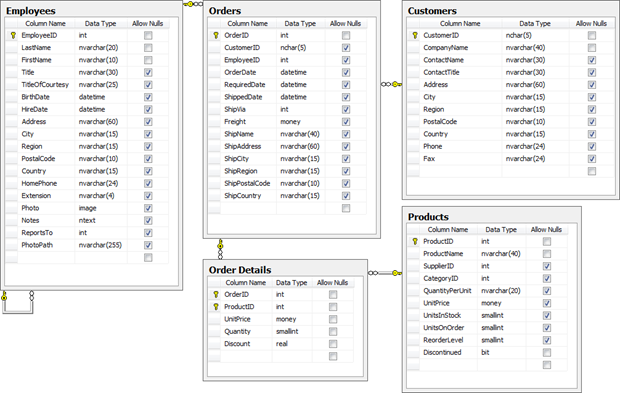Viewport: 620px width, 393px height.
Task: Click the real data type for Discount
Action: 282,344
